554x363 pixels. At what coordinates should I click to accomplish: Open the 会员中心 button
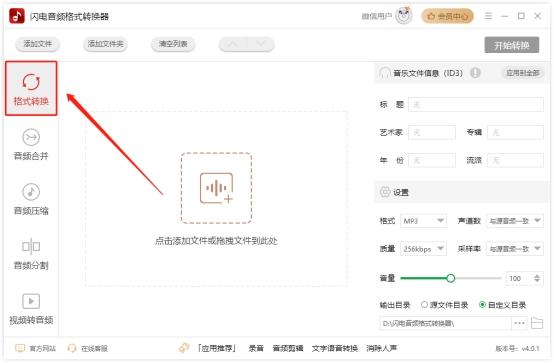pos(447,16)
